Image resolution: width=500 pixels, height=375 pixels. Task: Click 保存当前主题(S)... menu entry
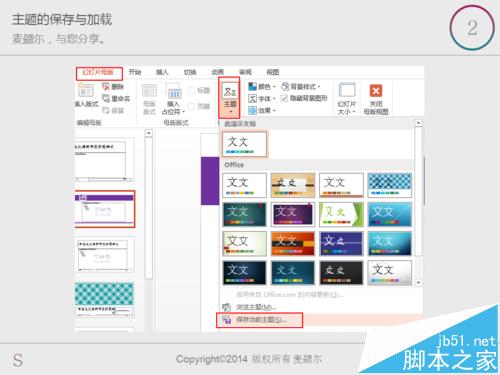(x=261, y=320)
